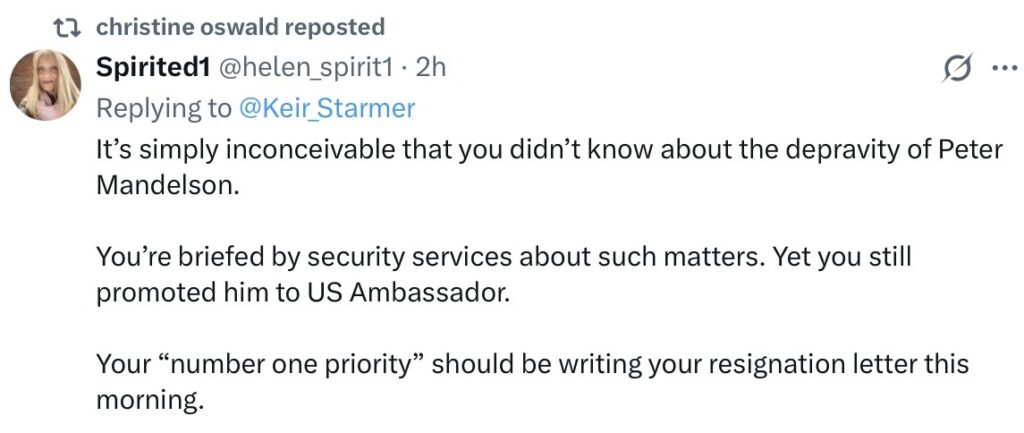Open the @Keir_Starmer mention link
The height and width of the screenshot is (433, 1024).
click(x=329, y=107)
